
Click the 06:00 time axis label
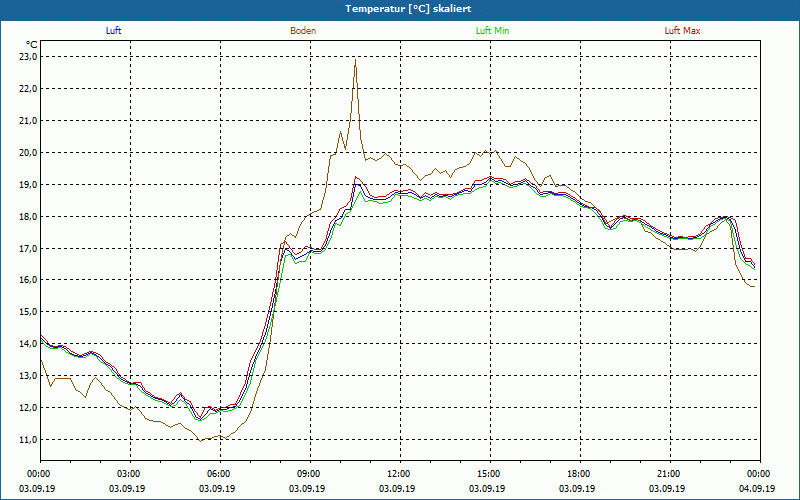point(220,474)
